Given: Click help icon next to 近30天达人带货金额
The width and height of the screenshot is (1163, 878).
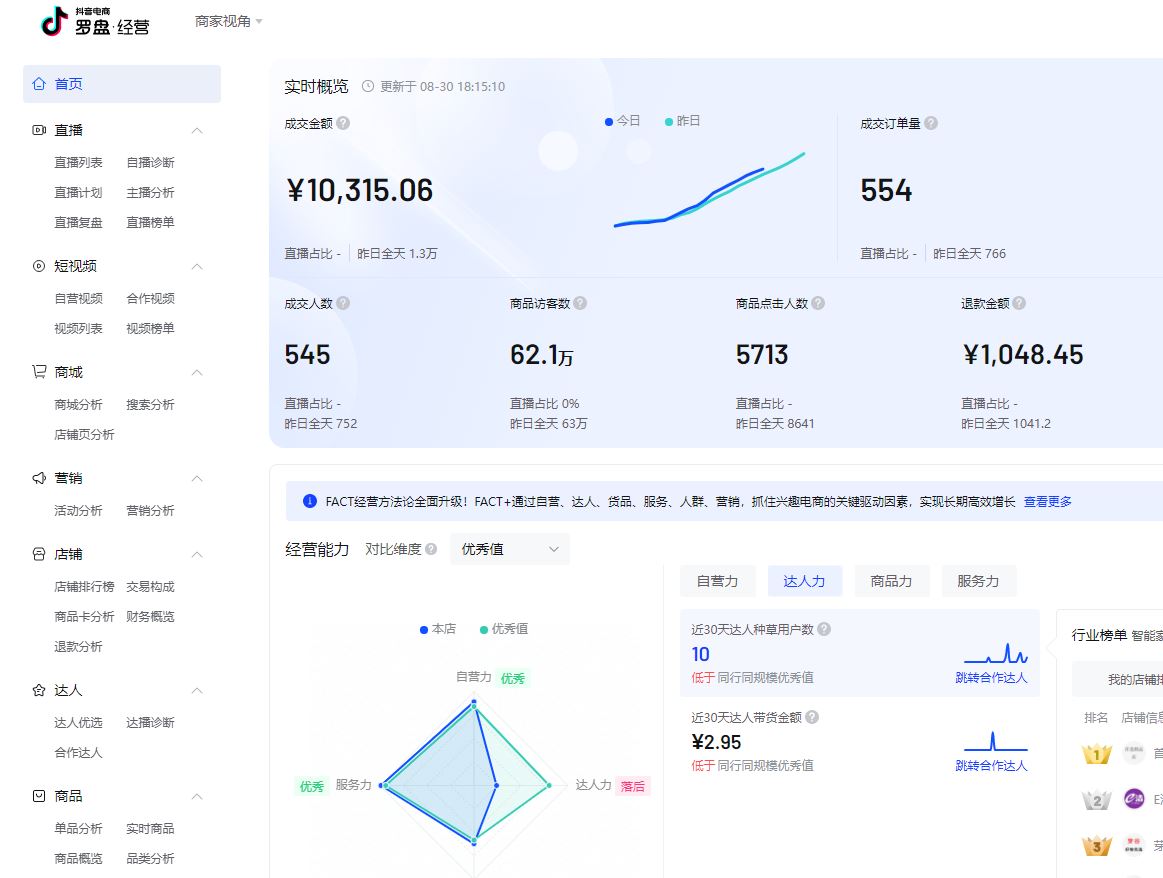Looking at the screenshot, I should (811, 717).
